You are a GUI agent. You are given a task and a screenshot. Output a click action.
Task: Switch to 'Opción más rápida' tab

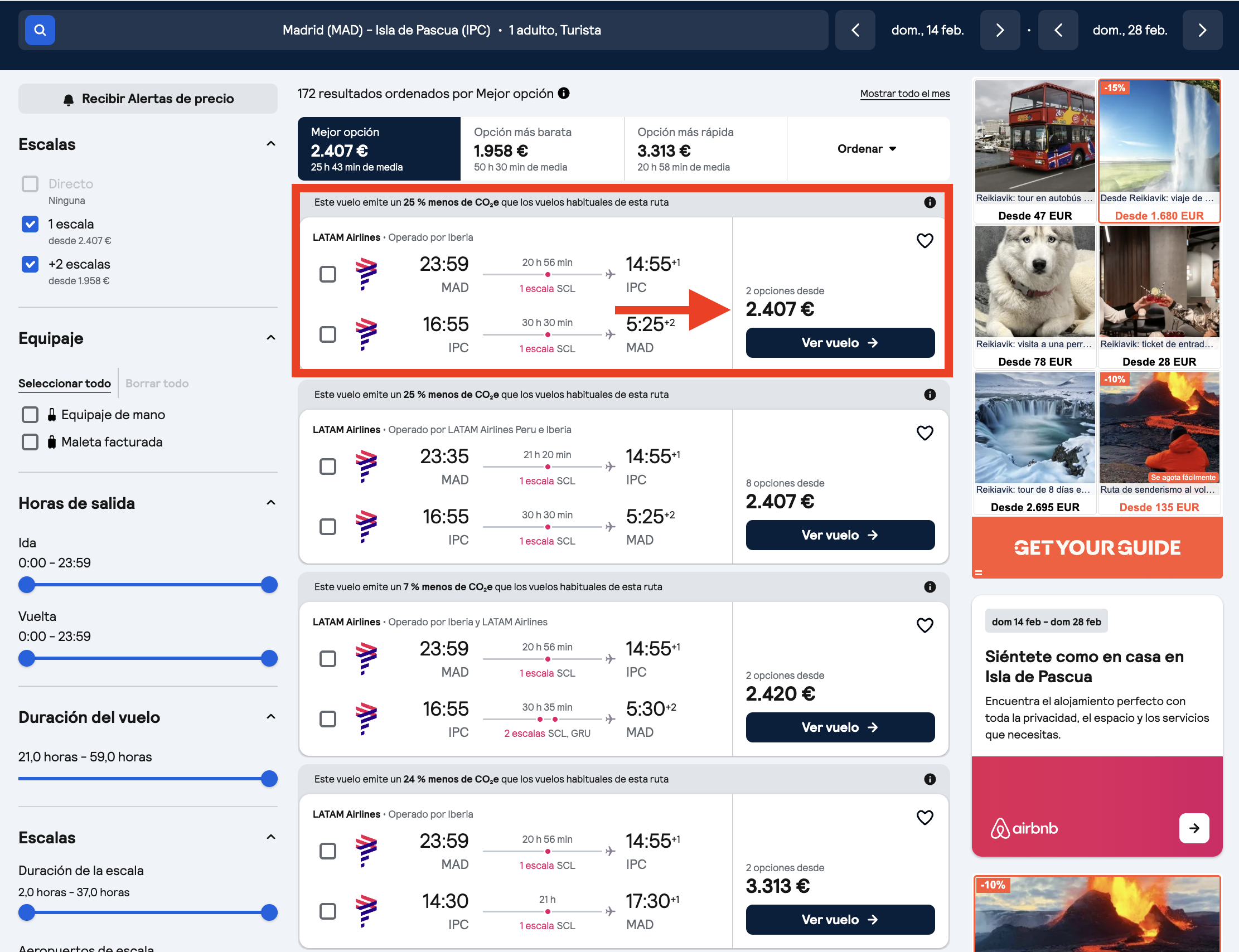705,148
